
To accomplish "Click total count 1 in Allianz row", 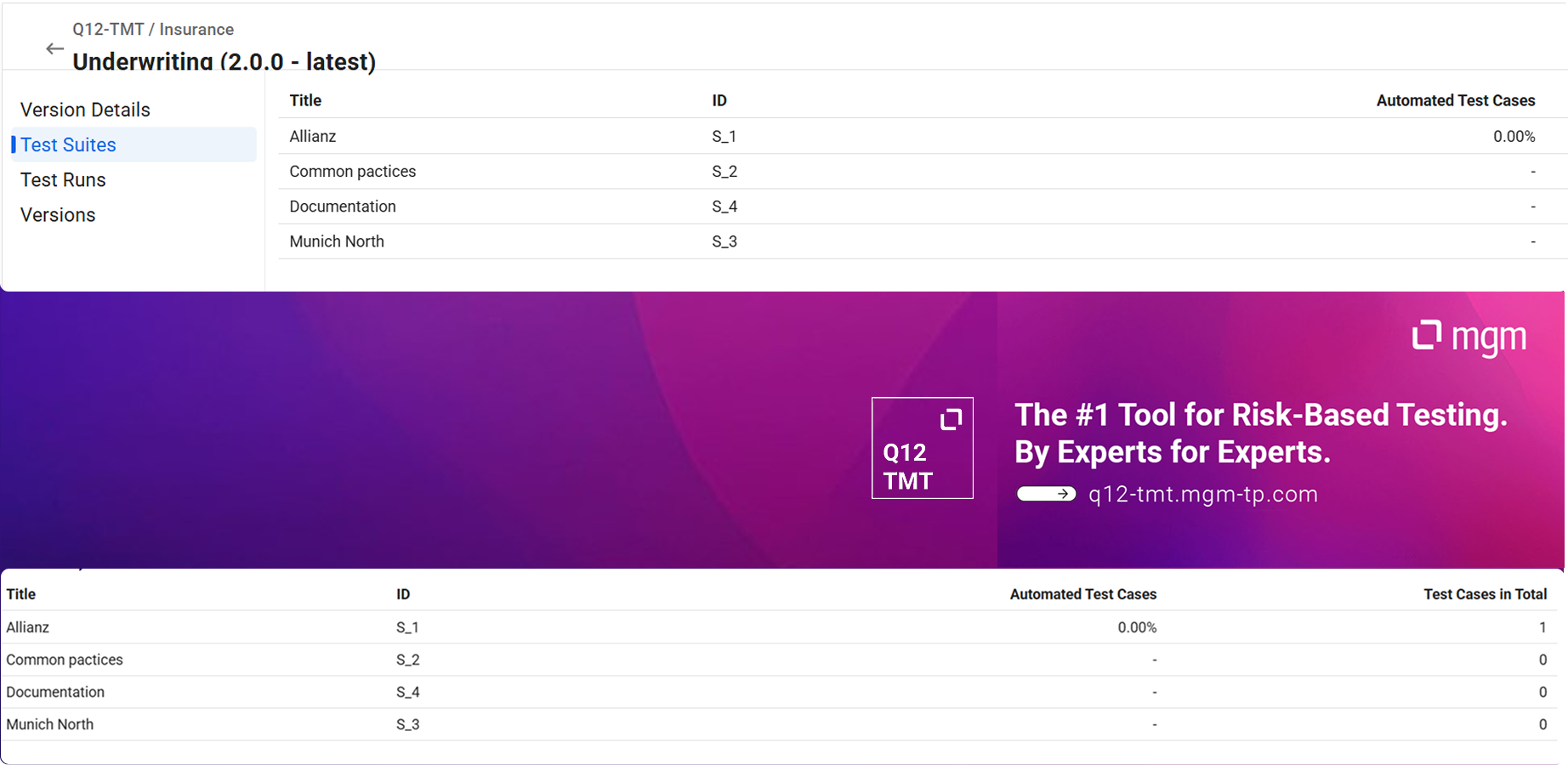I will tap(1542, 627).
